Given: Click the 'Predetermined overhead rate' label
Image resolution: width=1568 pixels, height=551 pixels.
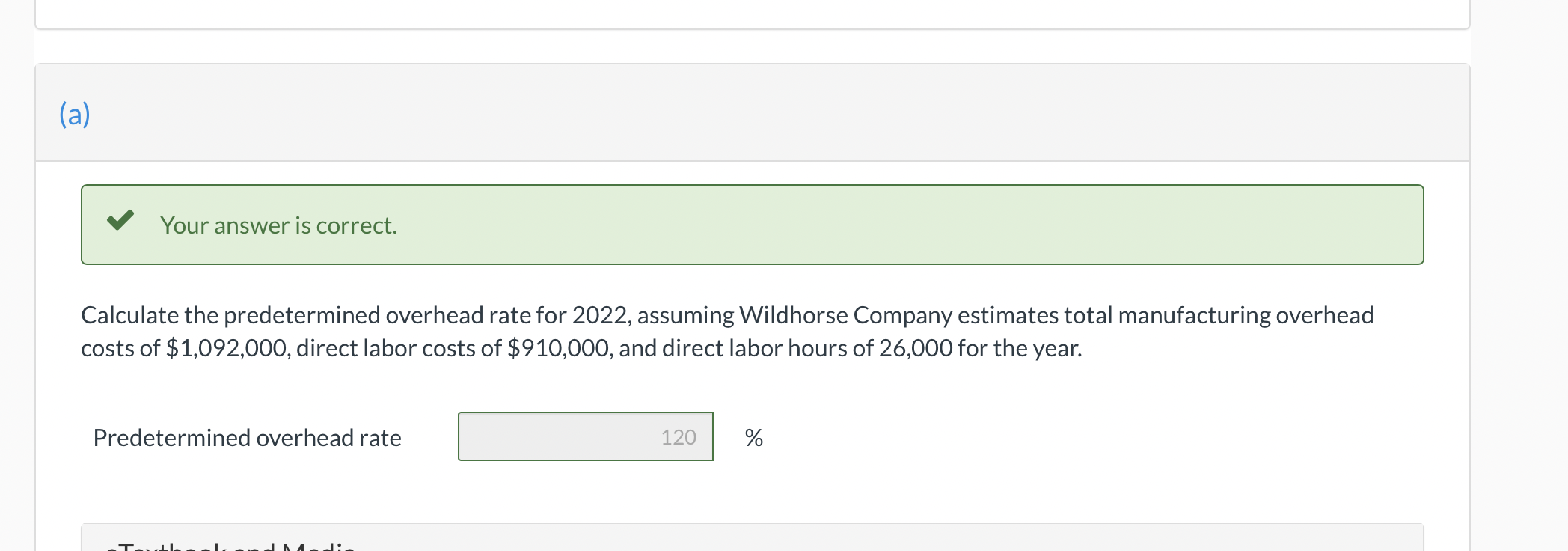Looking at the screenshot, I should pyautogui.click(x=247, y=438).
